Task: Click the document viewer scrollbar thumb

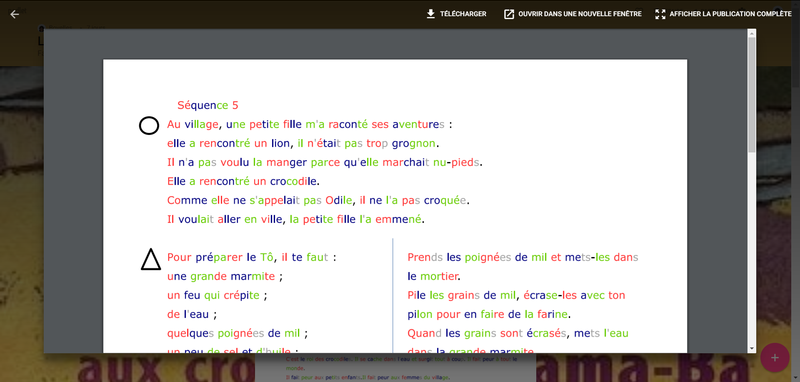Action: pos(752,95)
